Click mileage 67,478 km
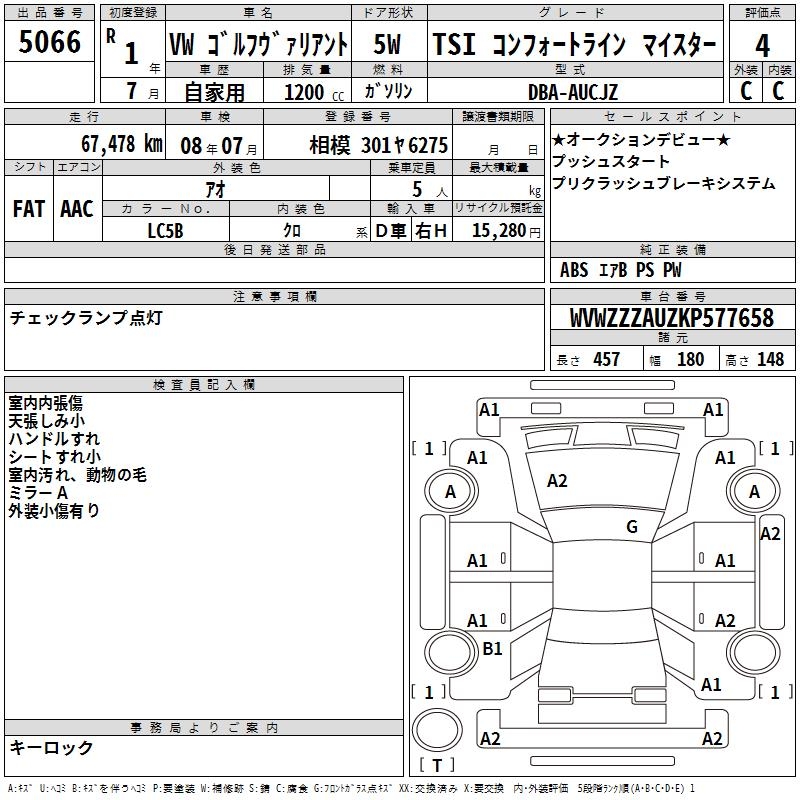The width and height of the screenshot is (800, 800). (x=122, y=144)
